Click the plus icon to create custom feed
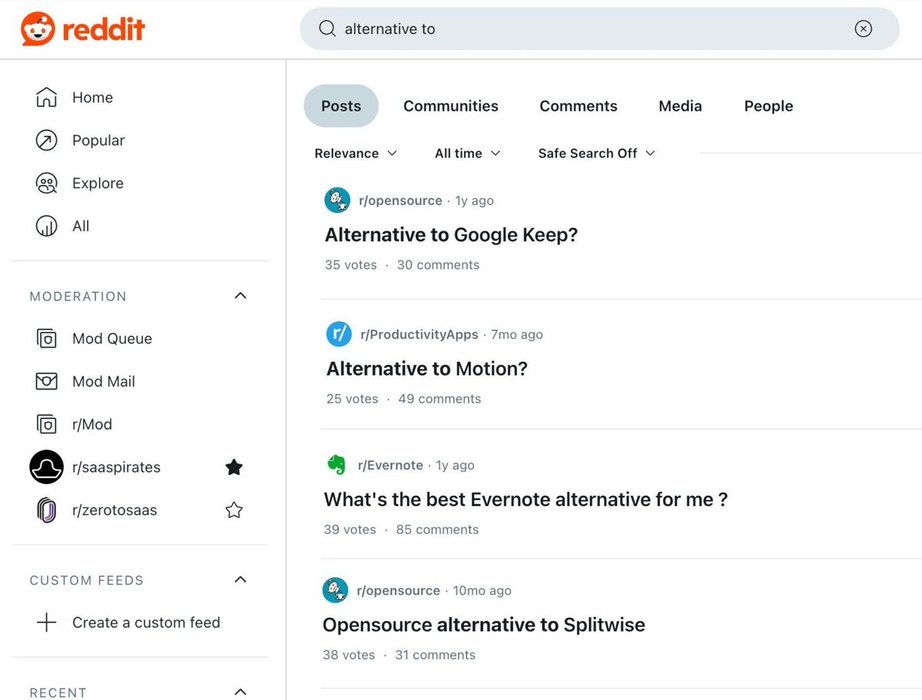 point(47,622)
